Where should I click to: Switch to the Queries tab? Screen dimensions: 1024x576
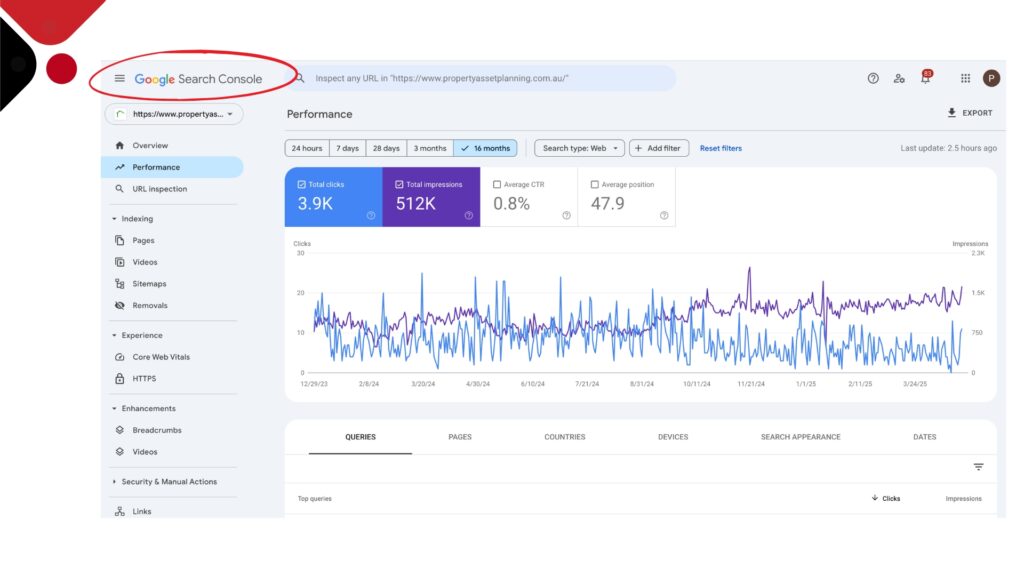pos(360,437)
